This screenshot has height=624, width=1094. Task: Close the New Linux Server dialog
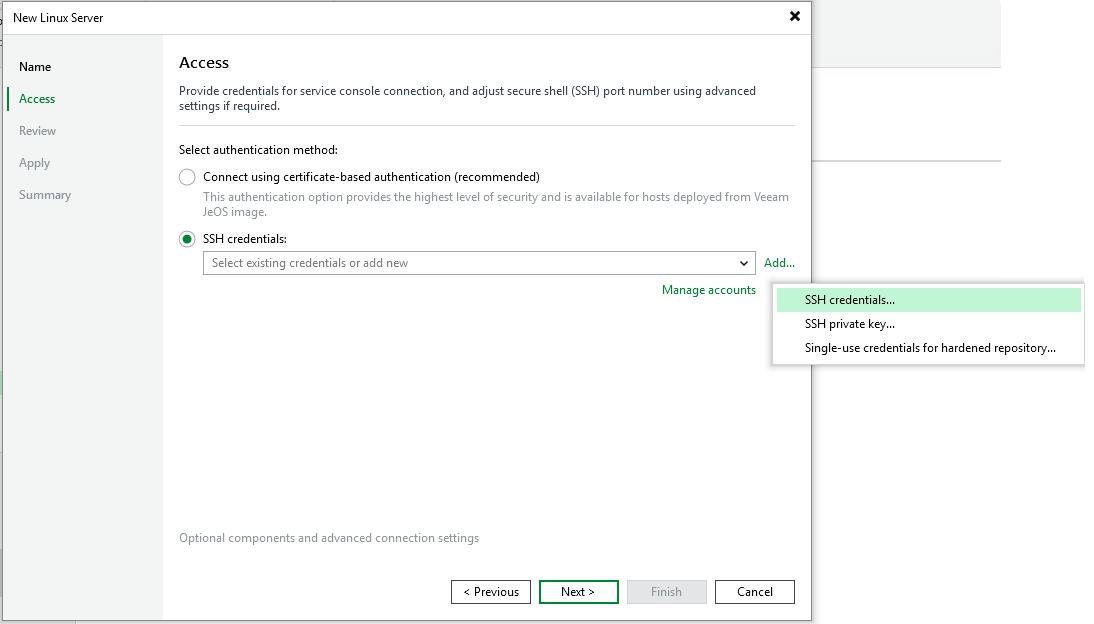[x=795, y=16]
